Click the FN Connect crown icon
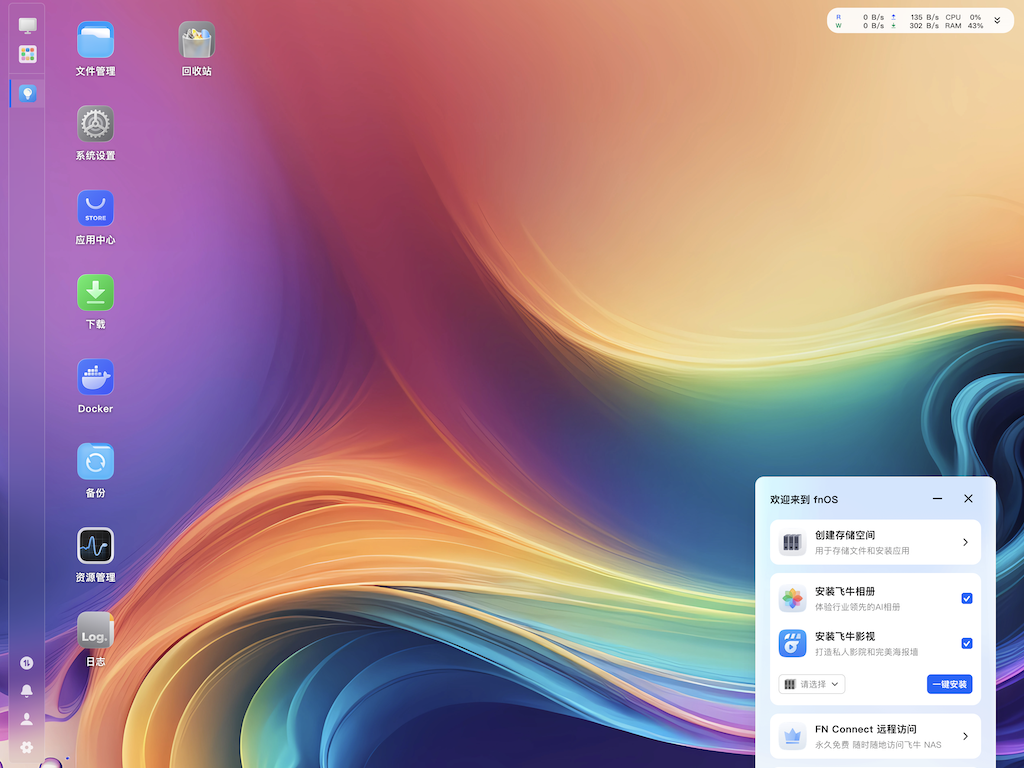 [x=792, y=736]
